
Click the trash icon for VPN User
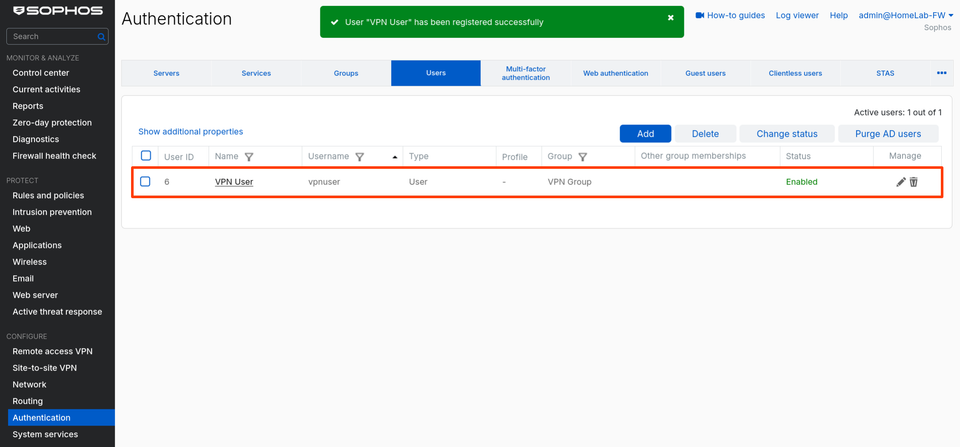pyautogui.click(x=913, y=182)
